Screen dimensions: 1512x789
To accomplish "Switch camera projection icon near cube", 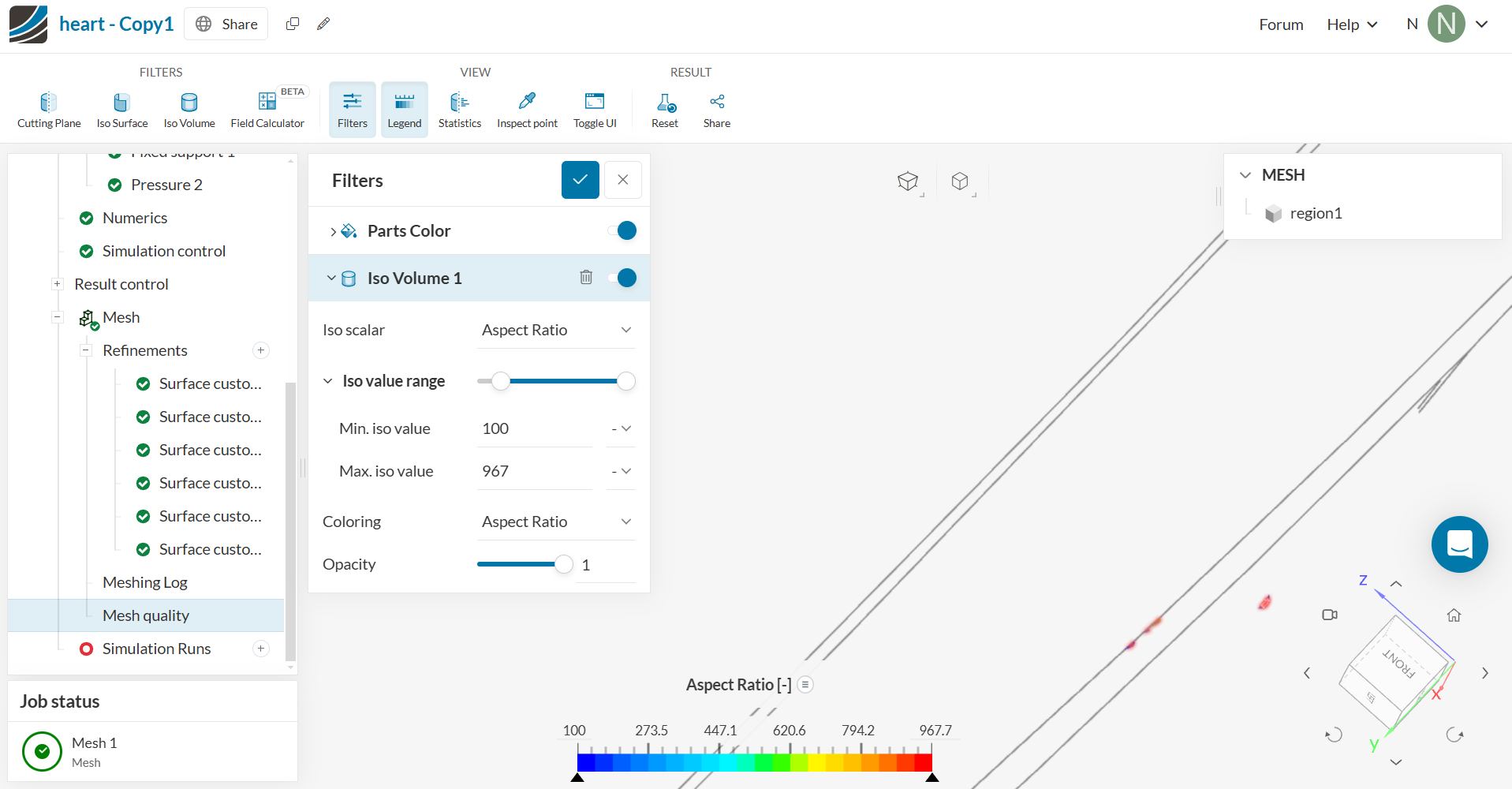I will pyautogui.click(x=1330, y=615).
